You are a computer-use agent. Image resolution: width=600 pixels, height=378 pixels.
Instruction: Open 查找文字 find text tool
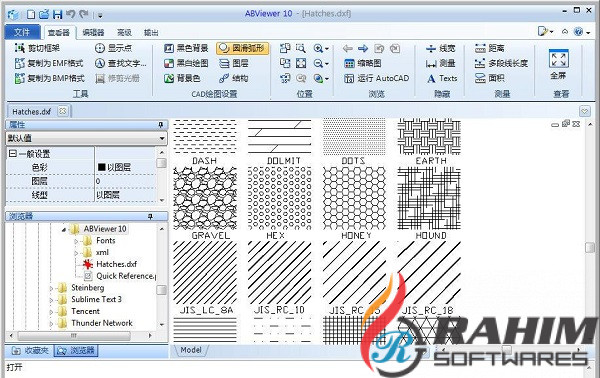pyautogui.click(x=121, y=63)
